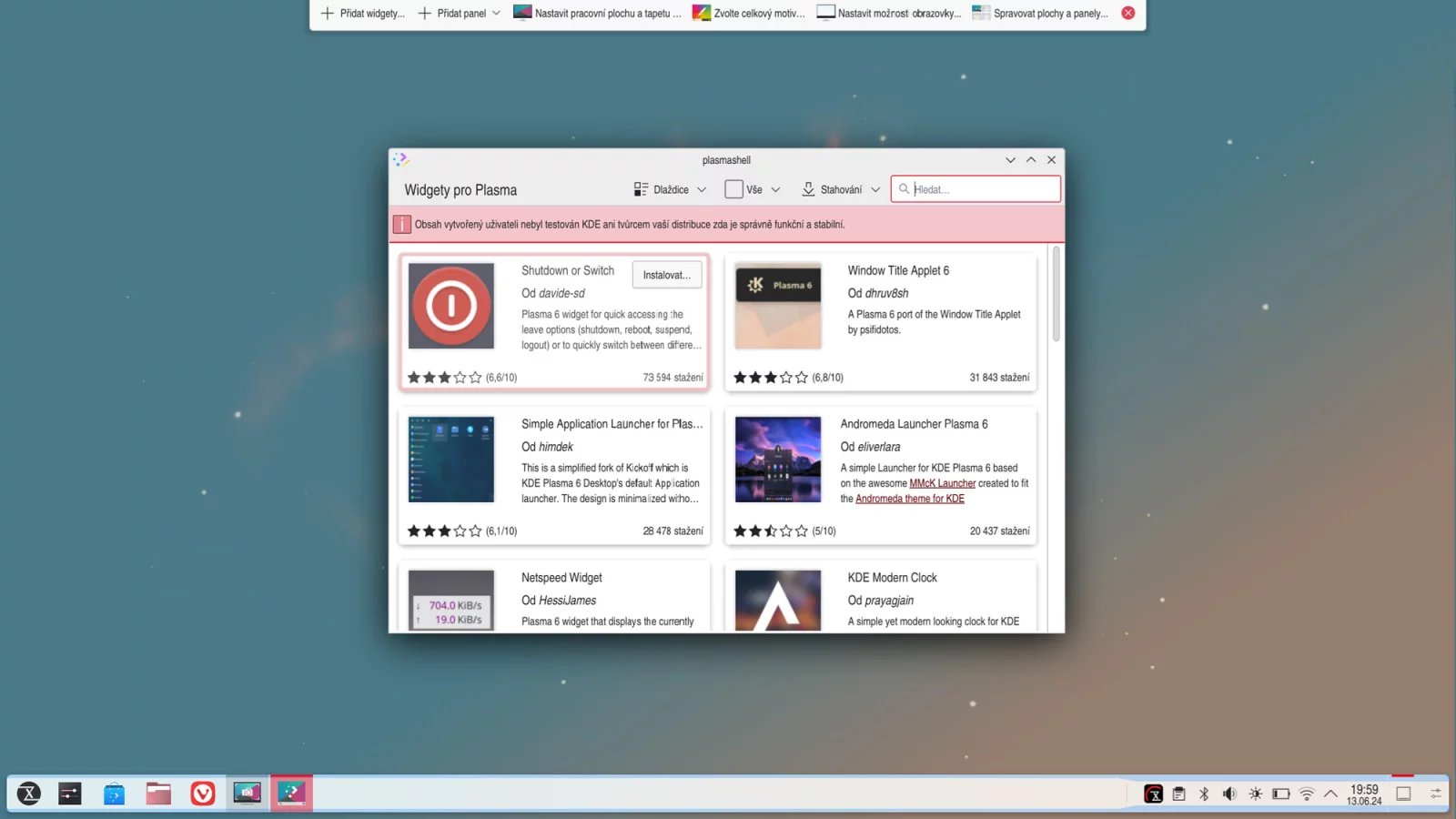The image size is (1456, 819).
Task: Show hidden system tray icons
Action: point(1330,794)
